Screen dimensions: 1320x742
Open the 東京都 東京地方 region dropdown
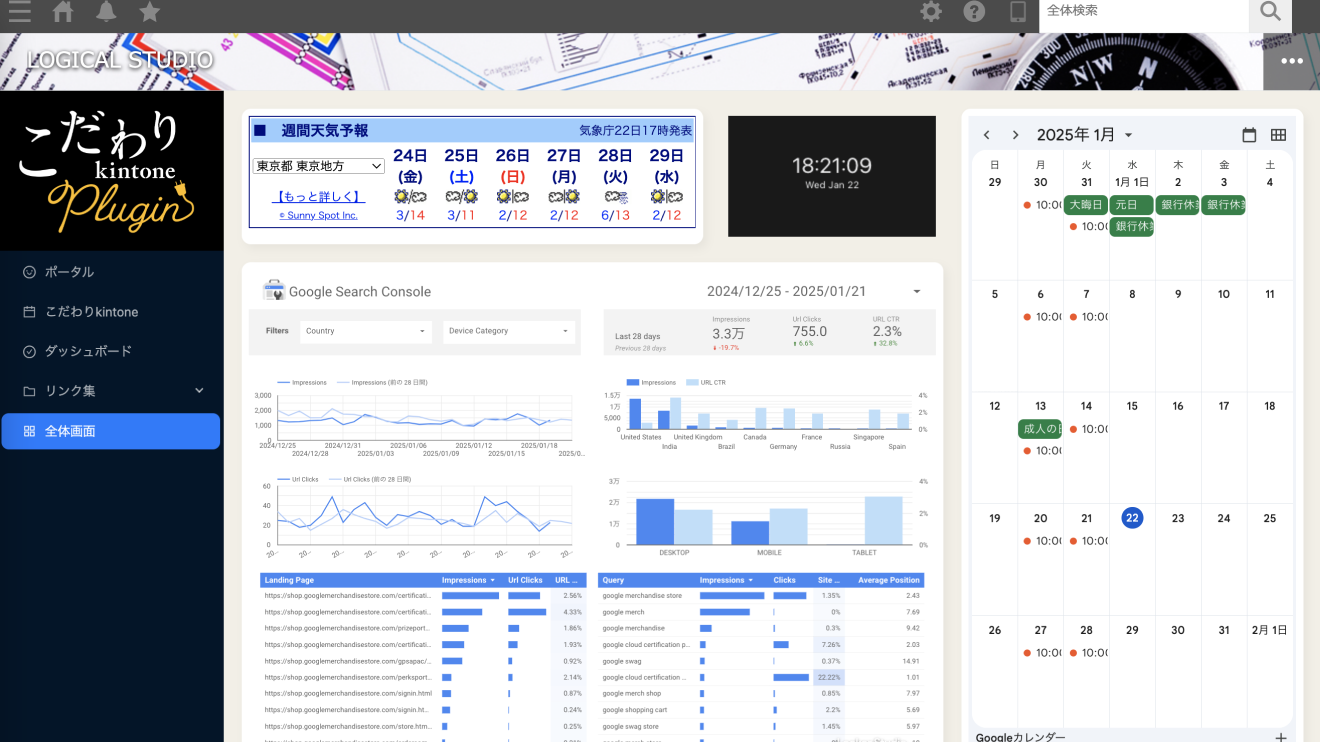coord(319,166)
